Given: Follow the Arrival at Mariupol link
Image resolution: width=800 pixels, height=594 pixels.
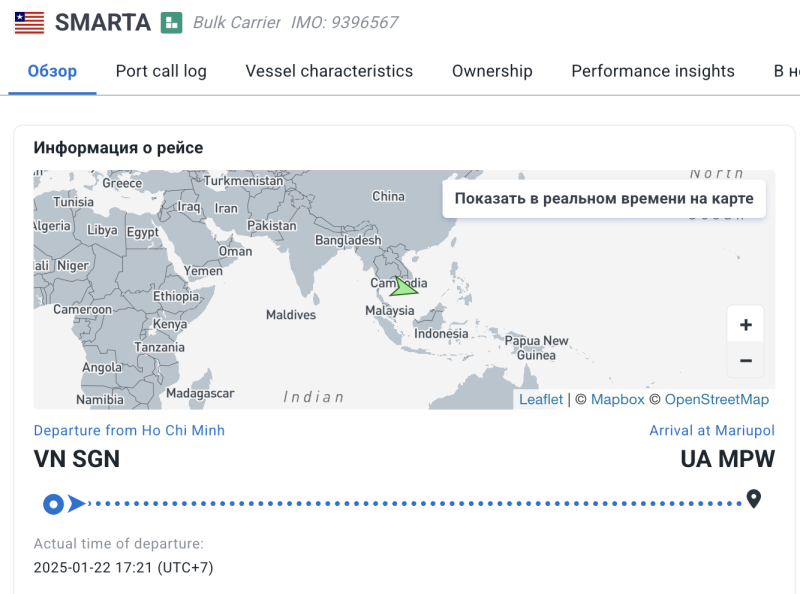Looking at the screenshot, I should [x=712, y=430].
